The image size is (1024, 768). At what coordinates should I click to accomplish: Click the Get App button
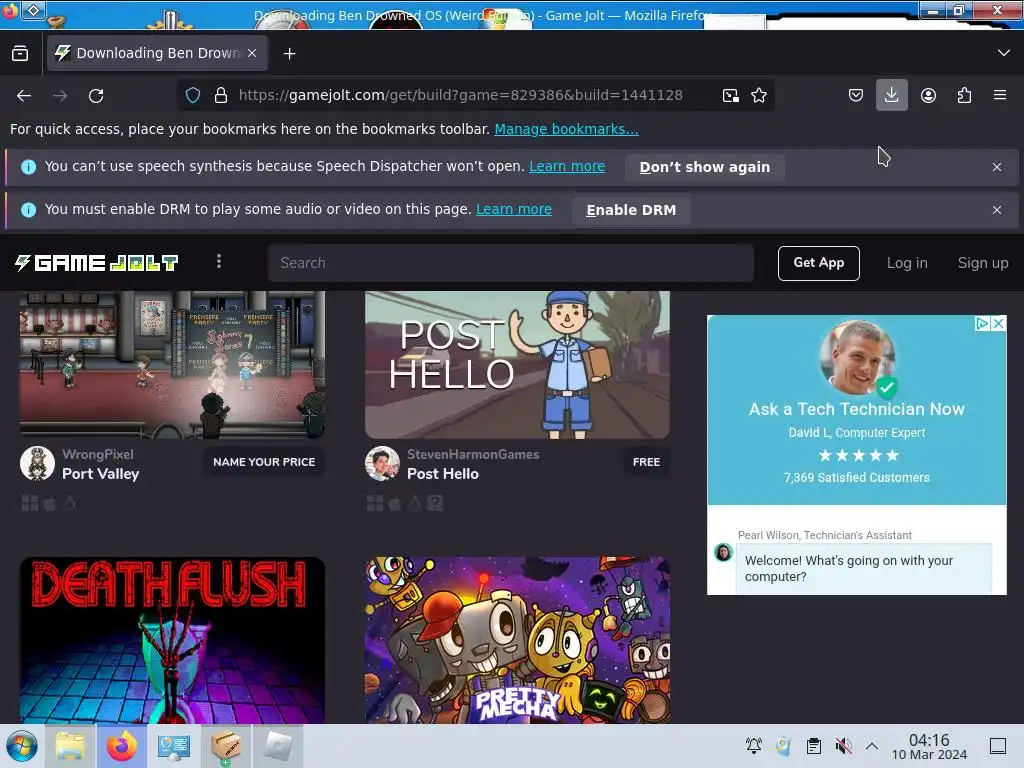[818, 263]
